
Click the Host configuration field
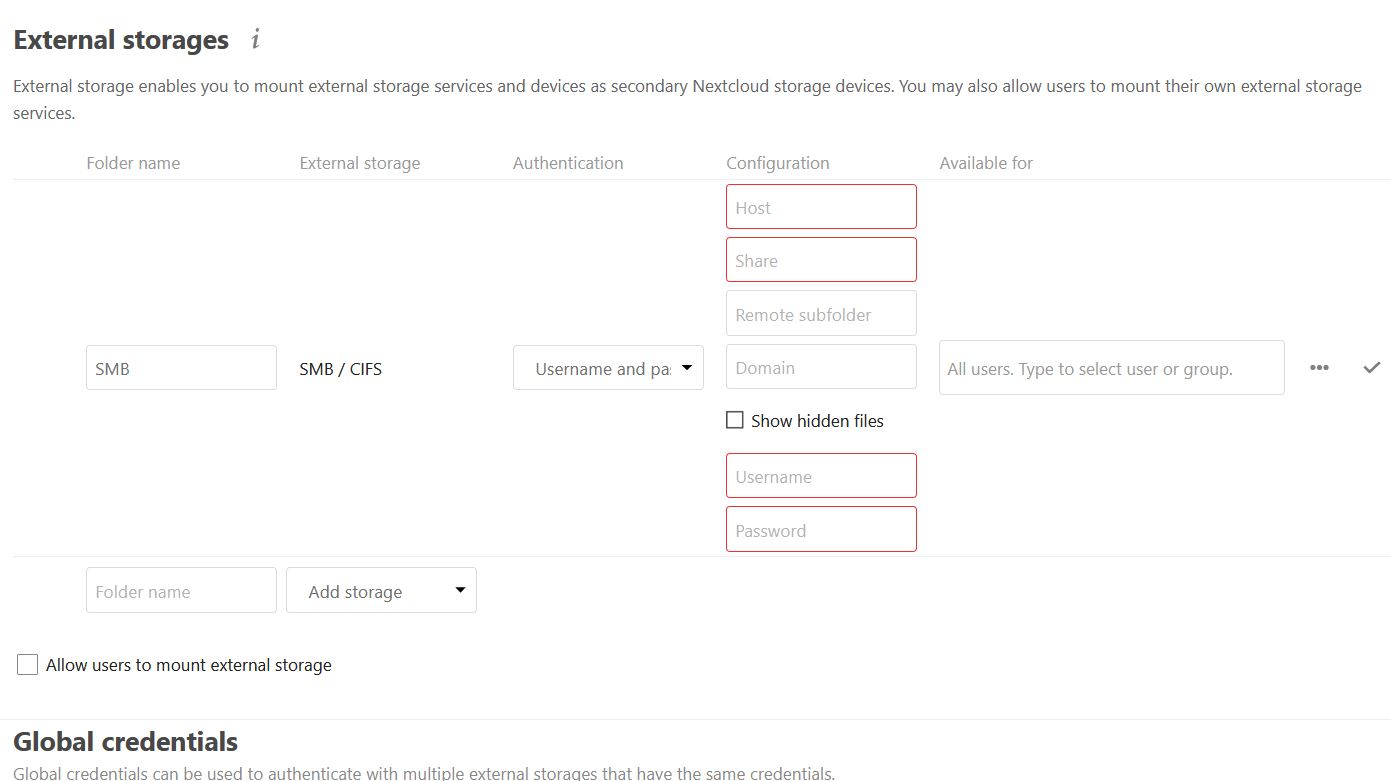tap(821, 207)
